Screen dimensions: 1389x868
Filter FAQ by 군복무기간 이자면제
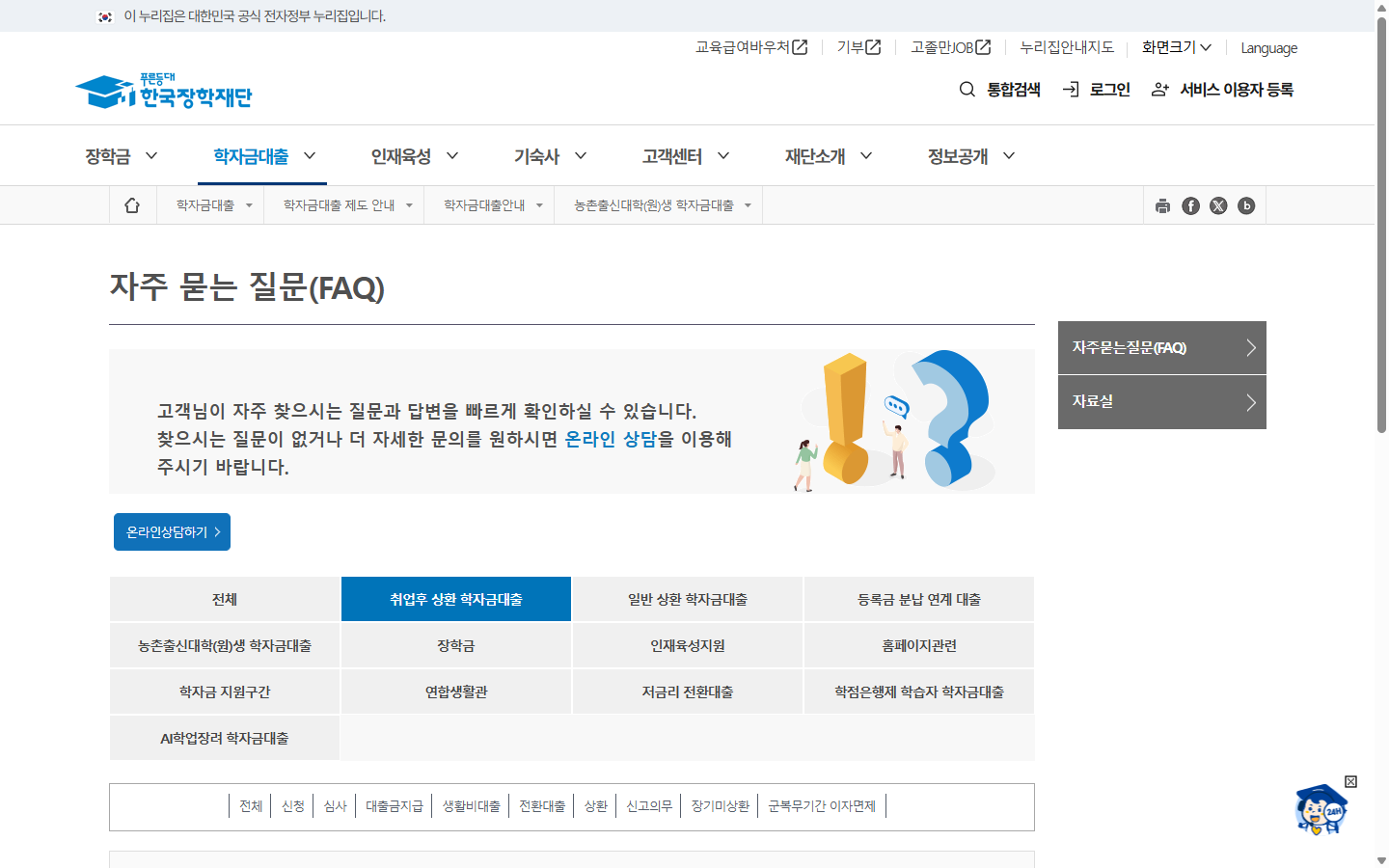point(822,806)
